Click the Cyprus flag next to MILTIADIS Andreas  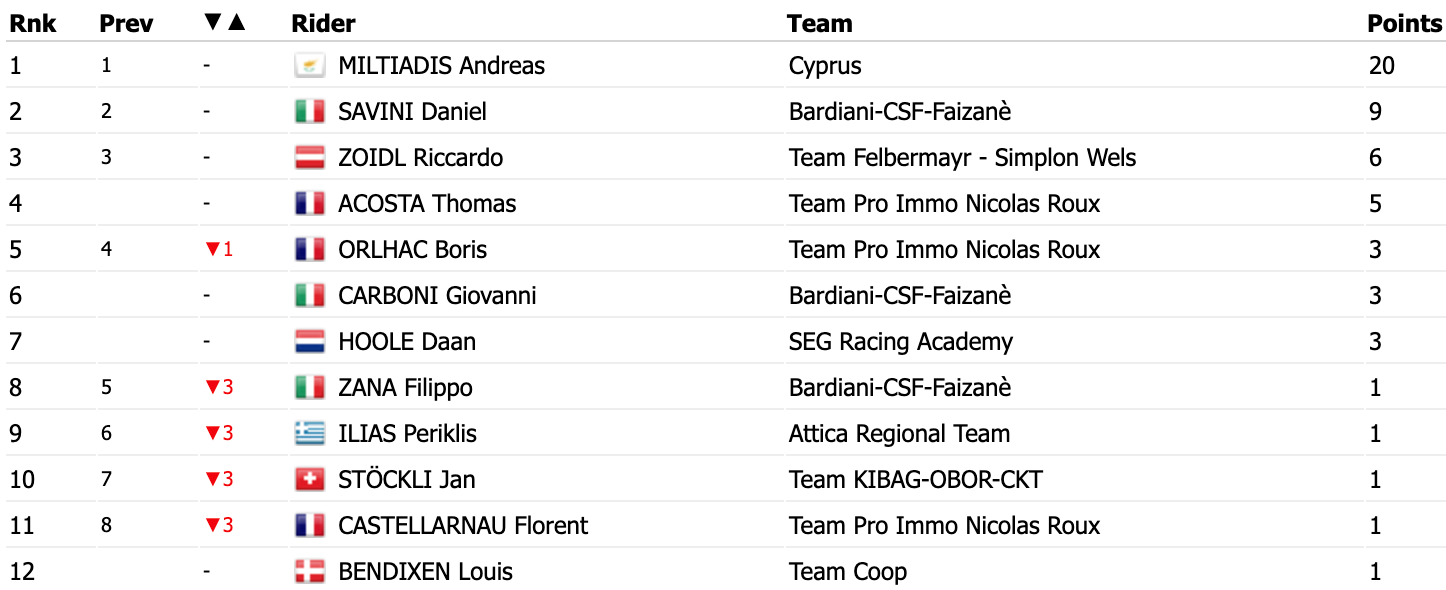click(x=310, y=66)
